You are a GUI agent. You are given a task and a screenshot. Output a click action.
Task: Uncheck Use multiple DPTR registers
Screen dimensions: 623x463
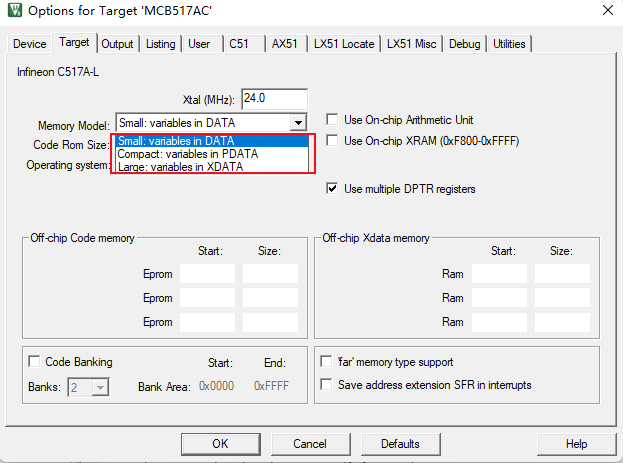[x=333, y=189]
